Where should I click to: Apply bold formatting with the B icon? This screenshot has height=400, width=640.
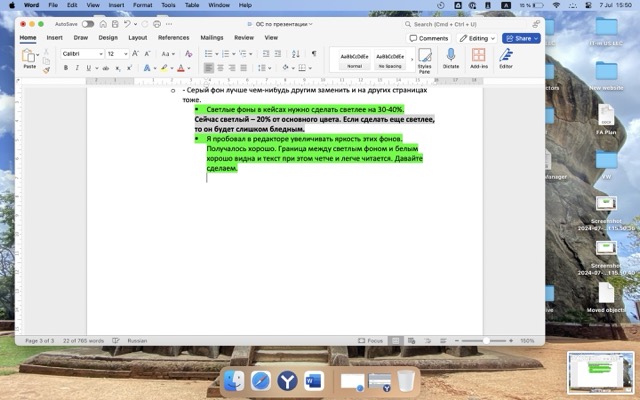[x=65, y=68]
